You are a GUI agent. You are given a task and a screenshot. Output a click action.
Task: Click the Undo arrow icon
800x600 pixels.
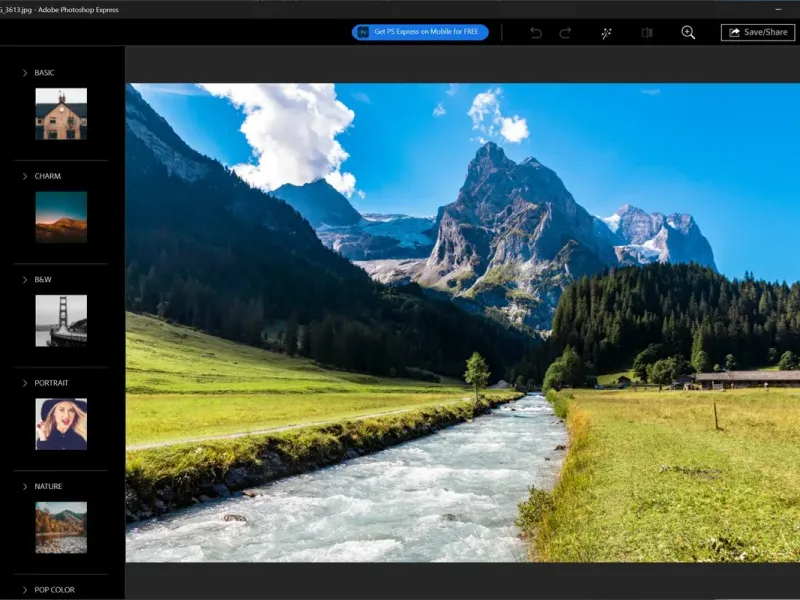[536, 33]
